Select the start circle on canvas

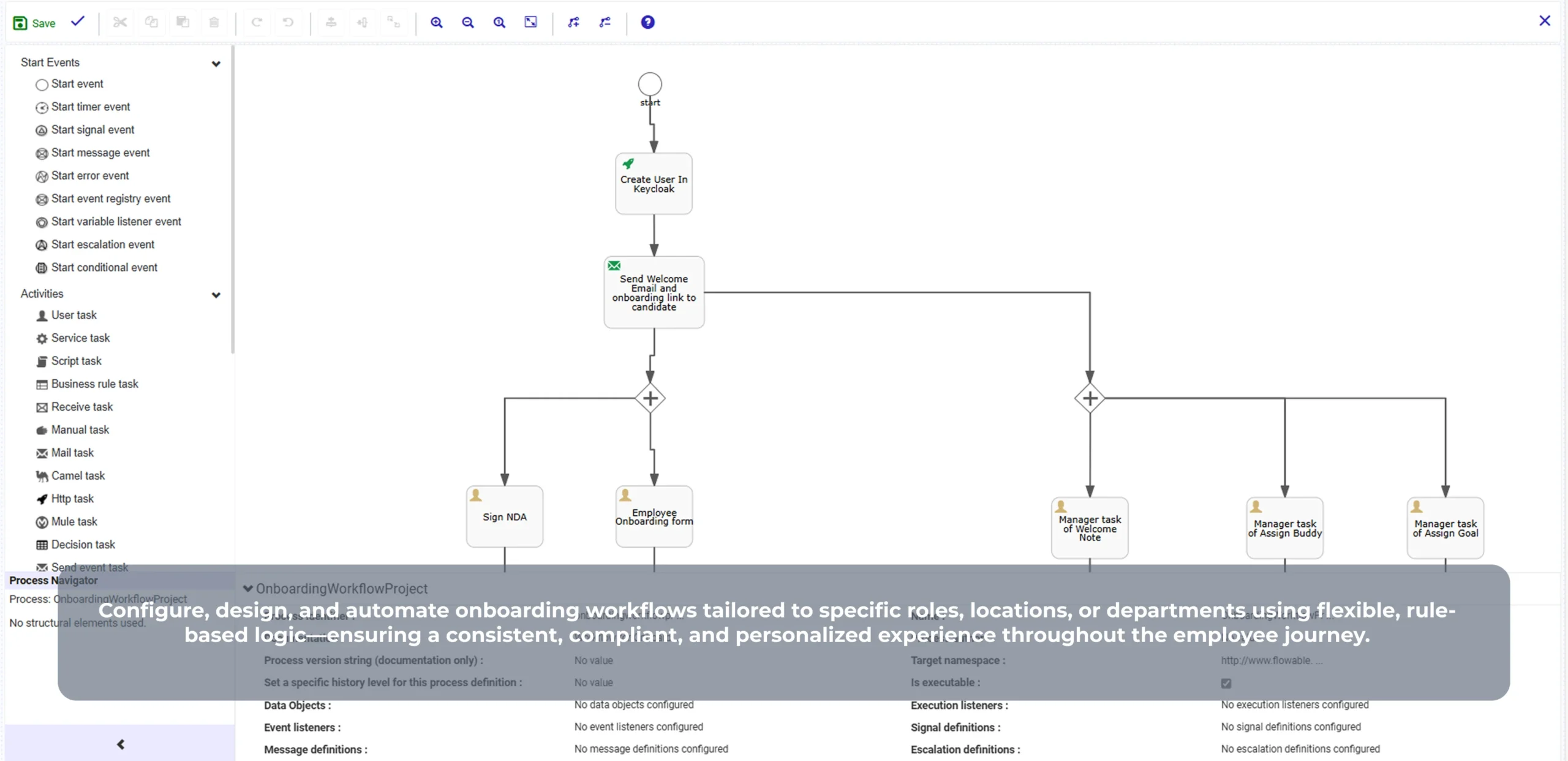(x=650, y=85)
